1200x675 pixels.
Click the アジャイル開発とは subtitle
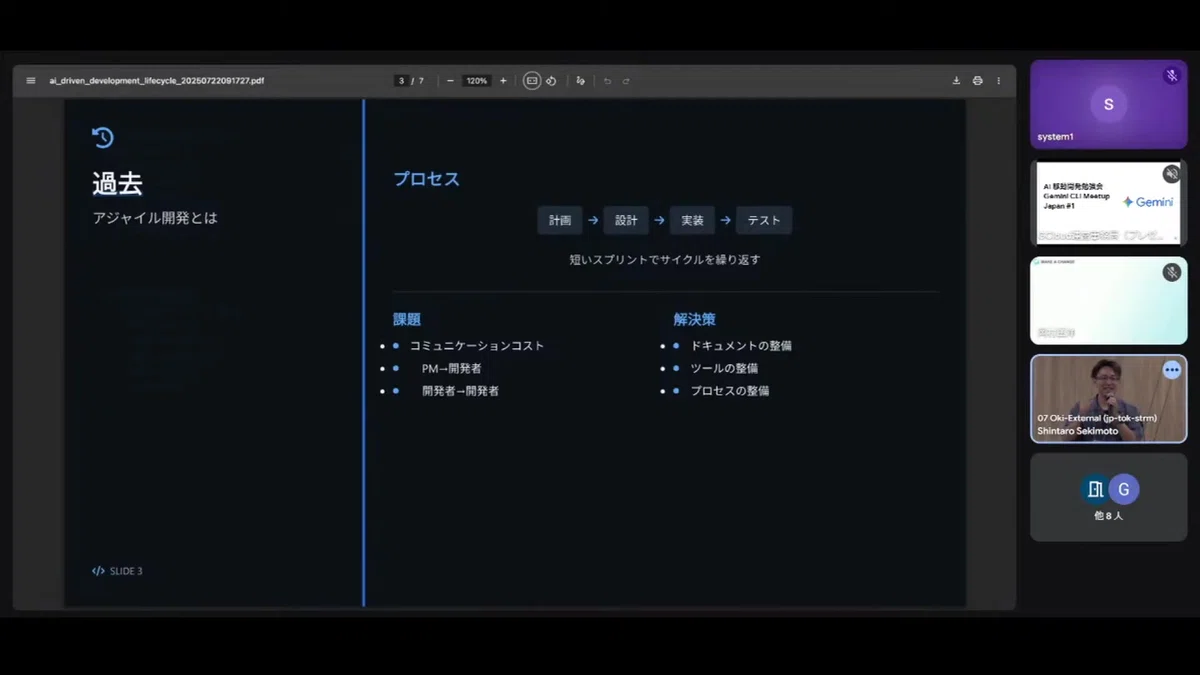(x=155, y=218)
